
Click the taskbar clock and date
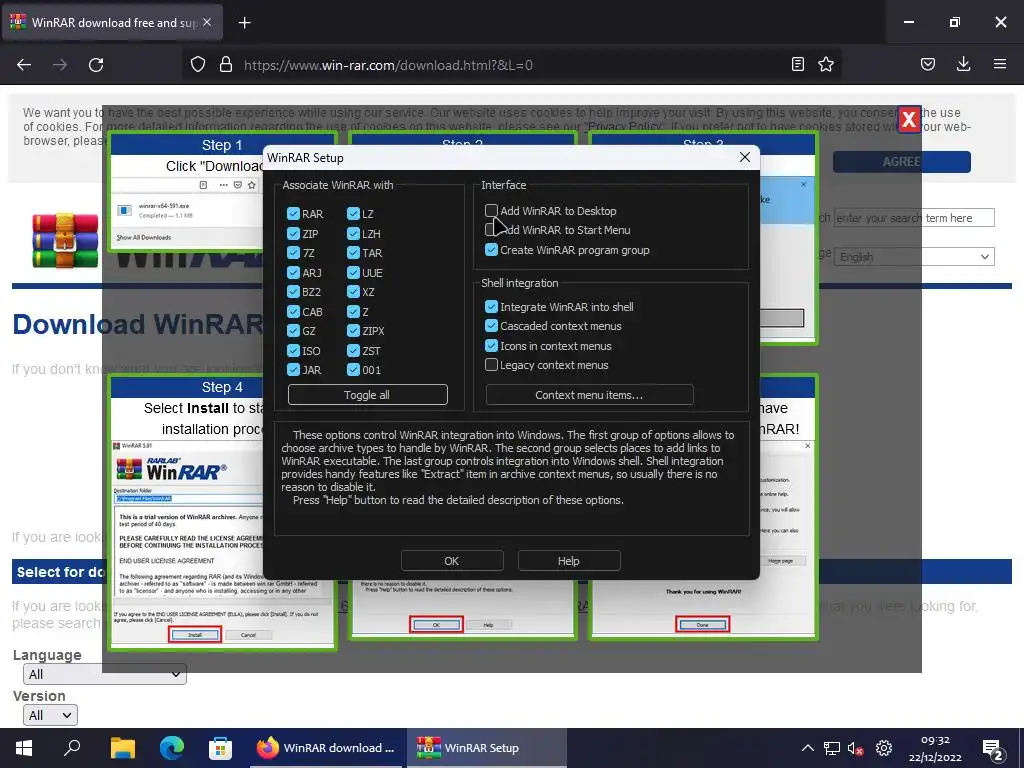point(935,748)
